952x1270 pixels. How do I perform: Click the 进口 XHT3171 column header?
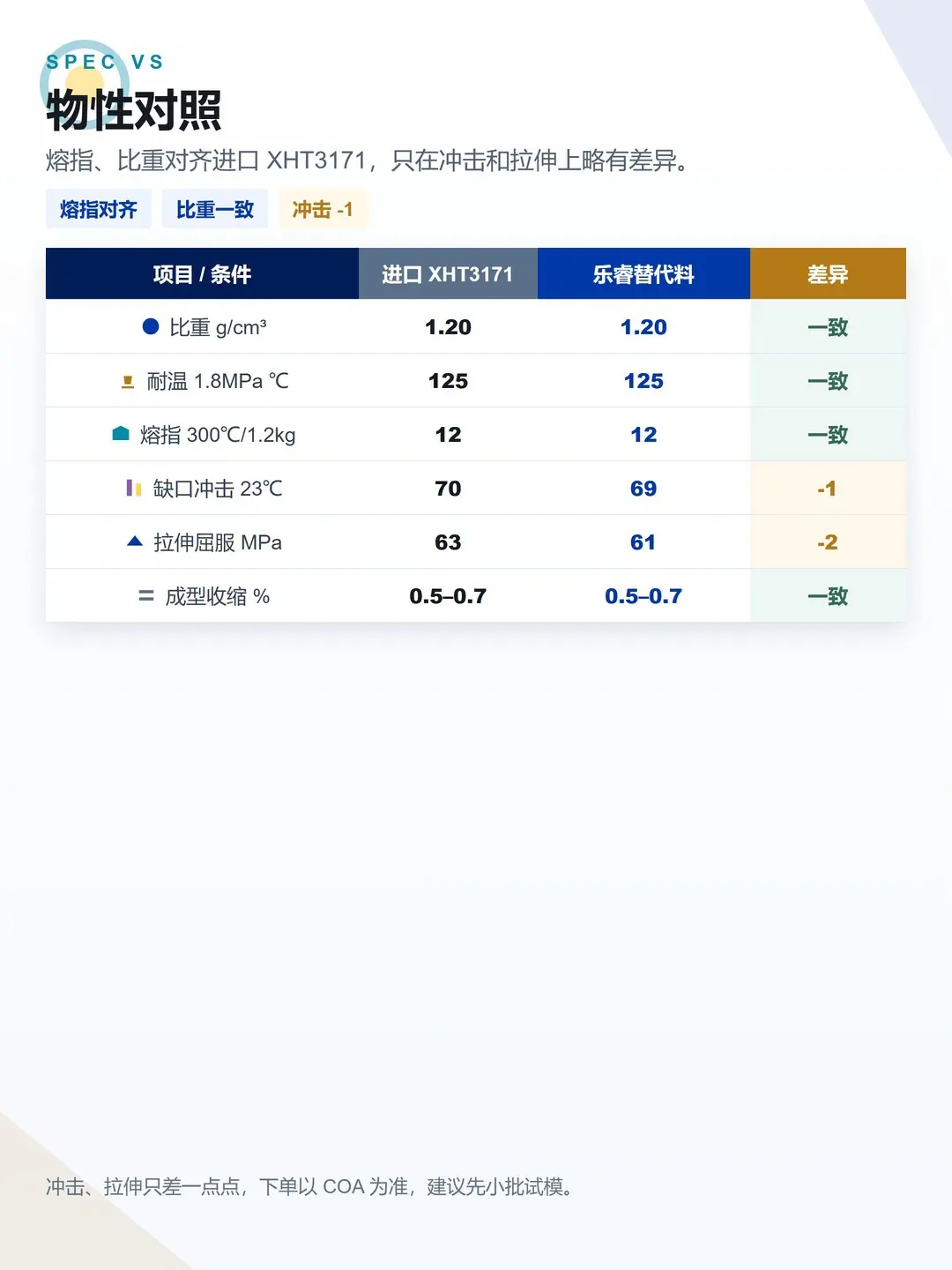pos(448,273)
